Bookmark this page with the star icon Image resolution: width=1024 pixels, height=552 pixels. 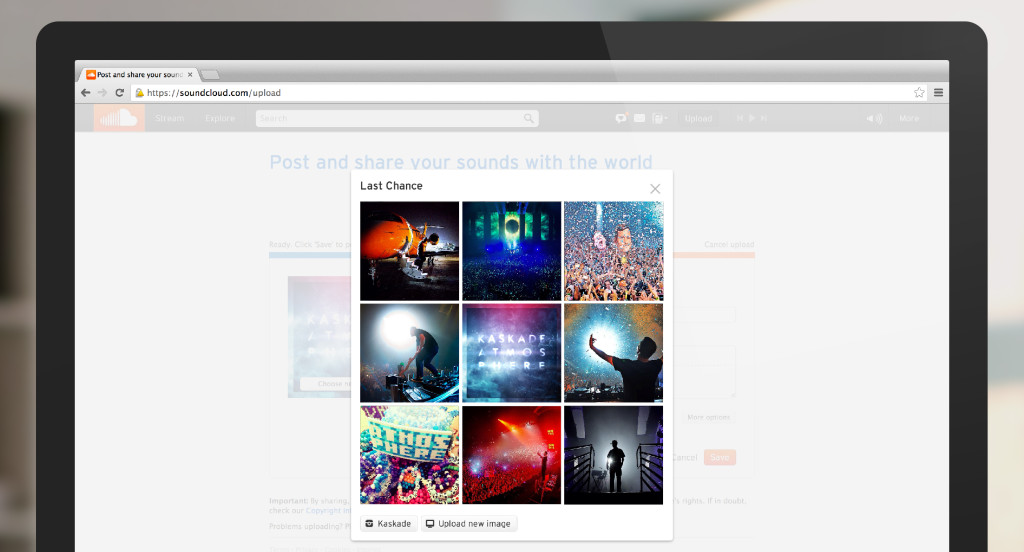(x=919, y=93)
